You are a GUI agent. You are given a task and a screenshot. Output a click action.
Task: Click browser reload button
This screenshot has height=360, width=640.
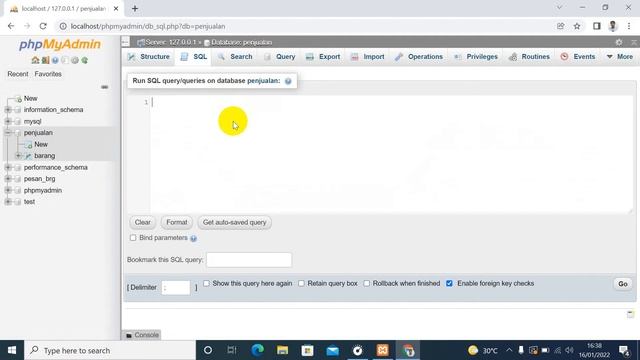tap(43, 26)
